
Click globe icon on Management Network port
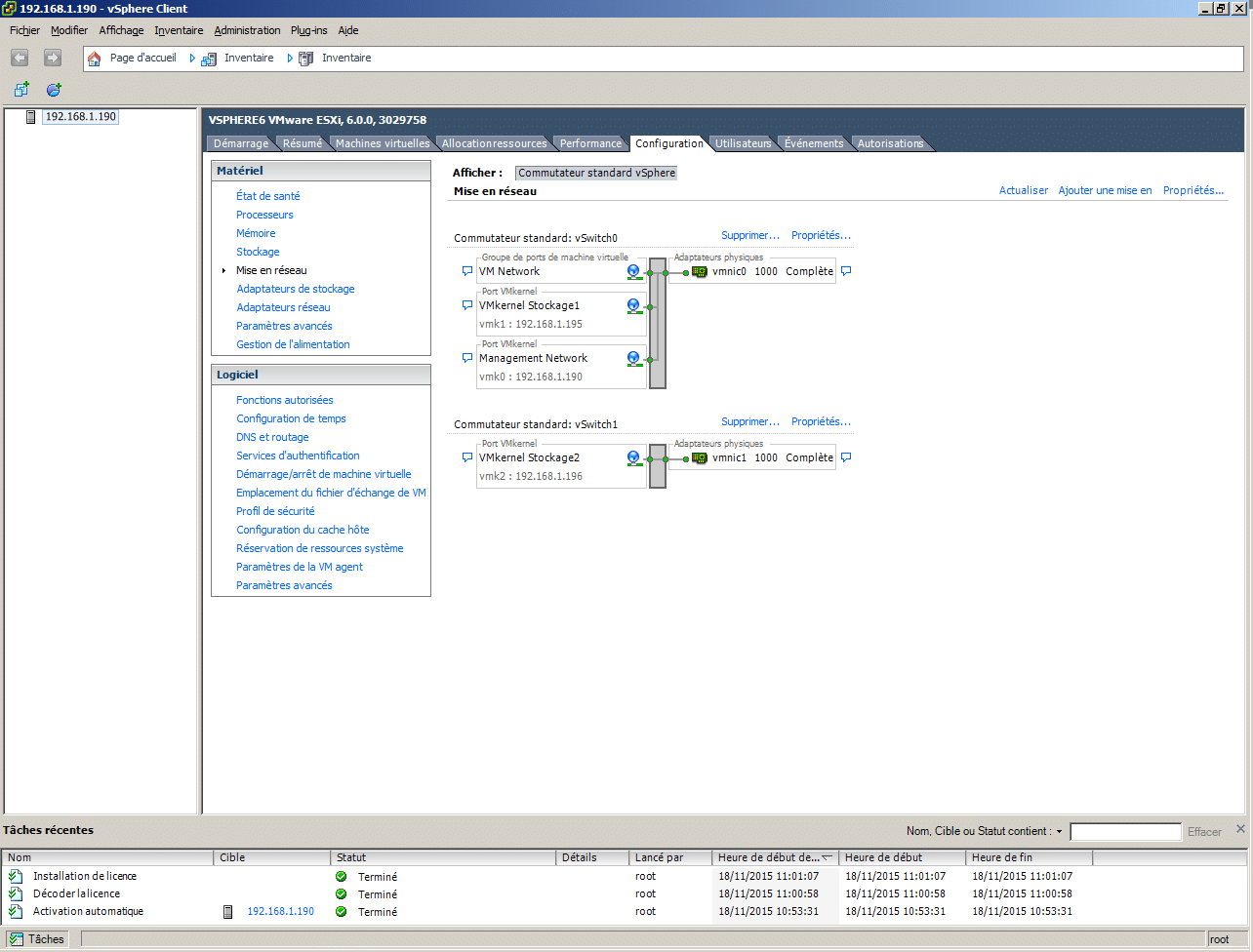tap(634, 359)
